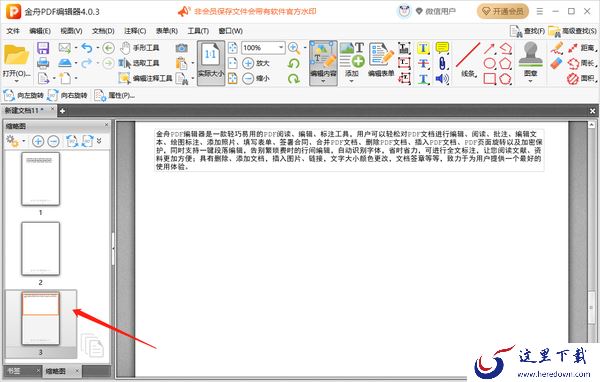Select the Perimeter (周长) measure tool
Screen dimensions: 600x382
pos(582,64)
